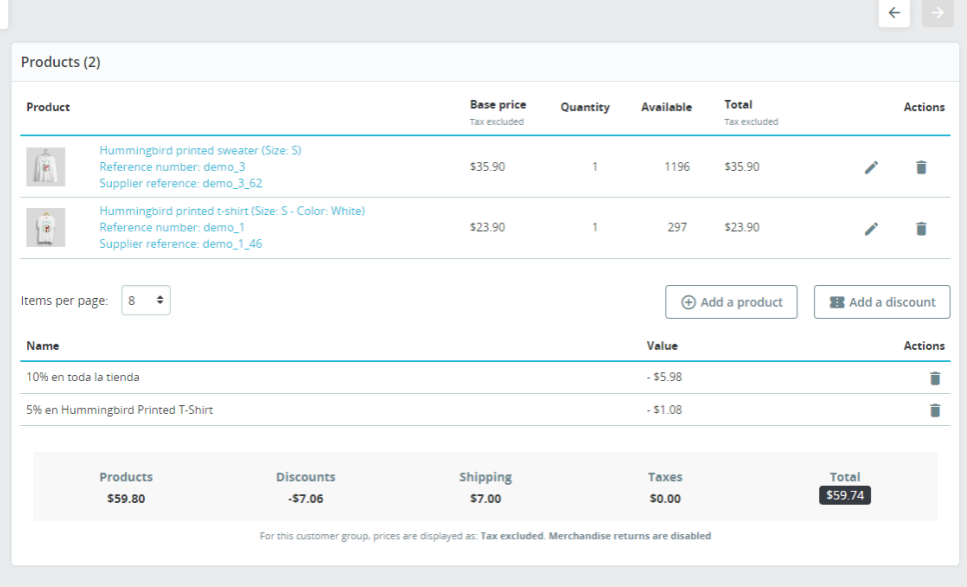Delete the Hummingbird printed t-shirt product
This screenshot has height=587, width=967.
coord(921,228)
